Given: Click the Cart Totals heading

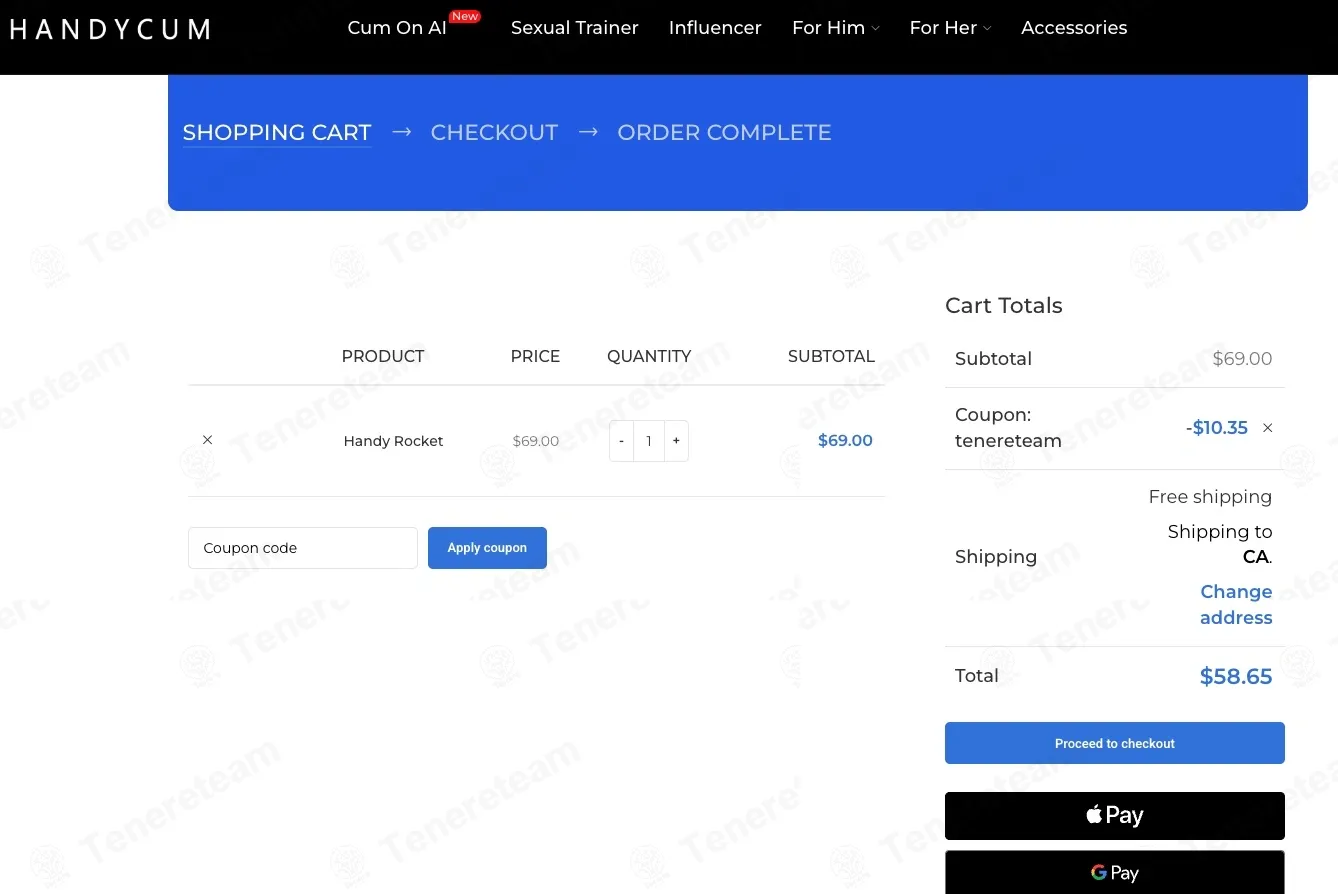Looking at the screenshot, I should coord(1004,306).
